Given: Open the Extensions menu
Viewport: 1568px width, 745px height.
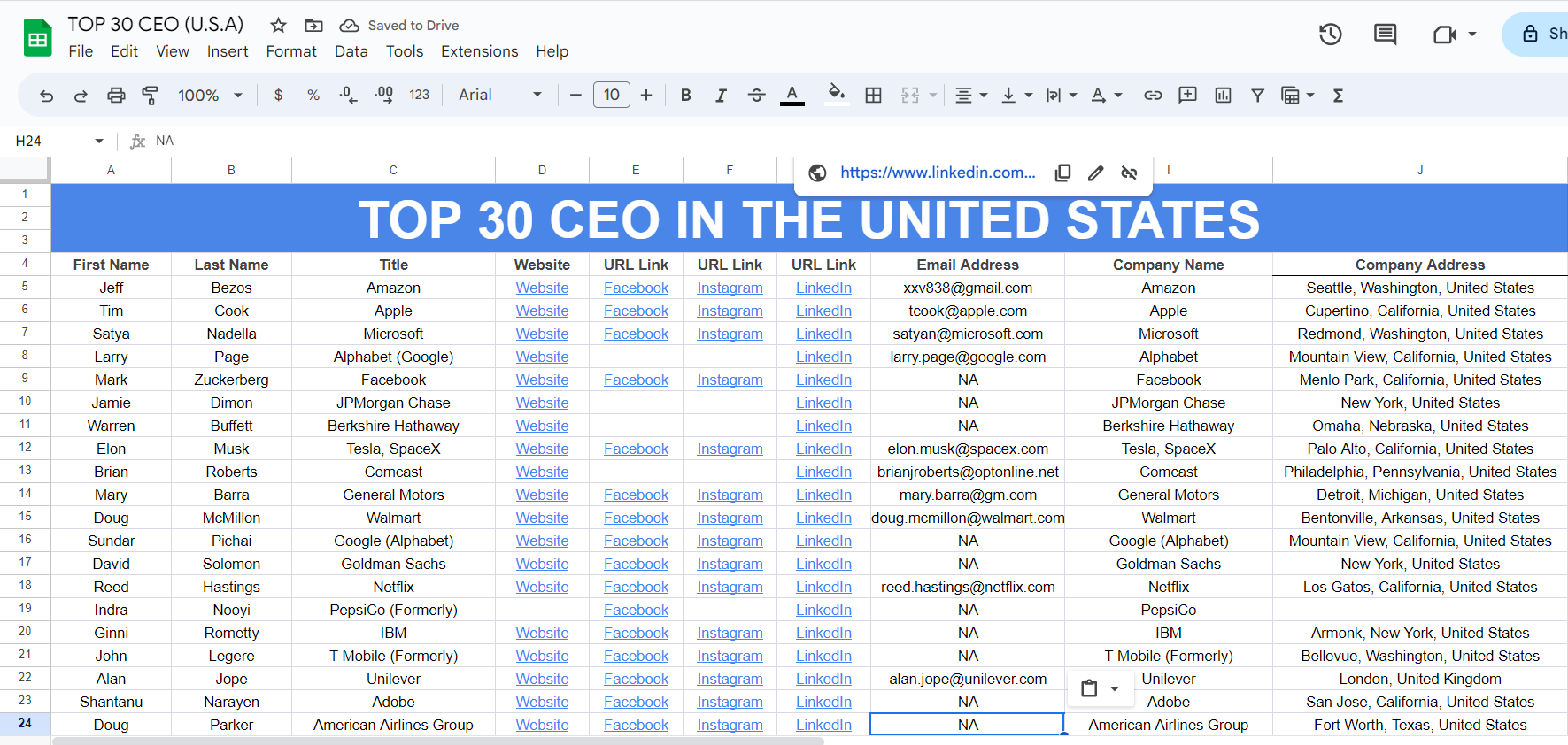Looking at the screenshot, I should pos(480,51).
